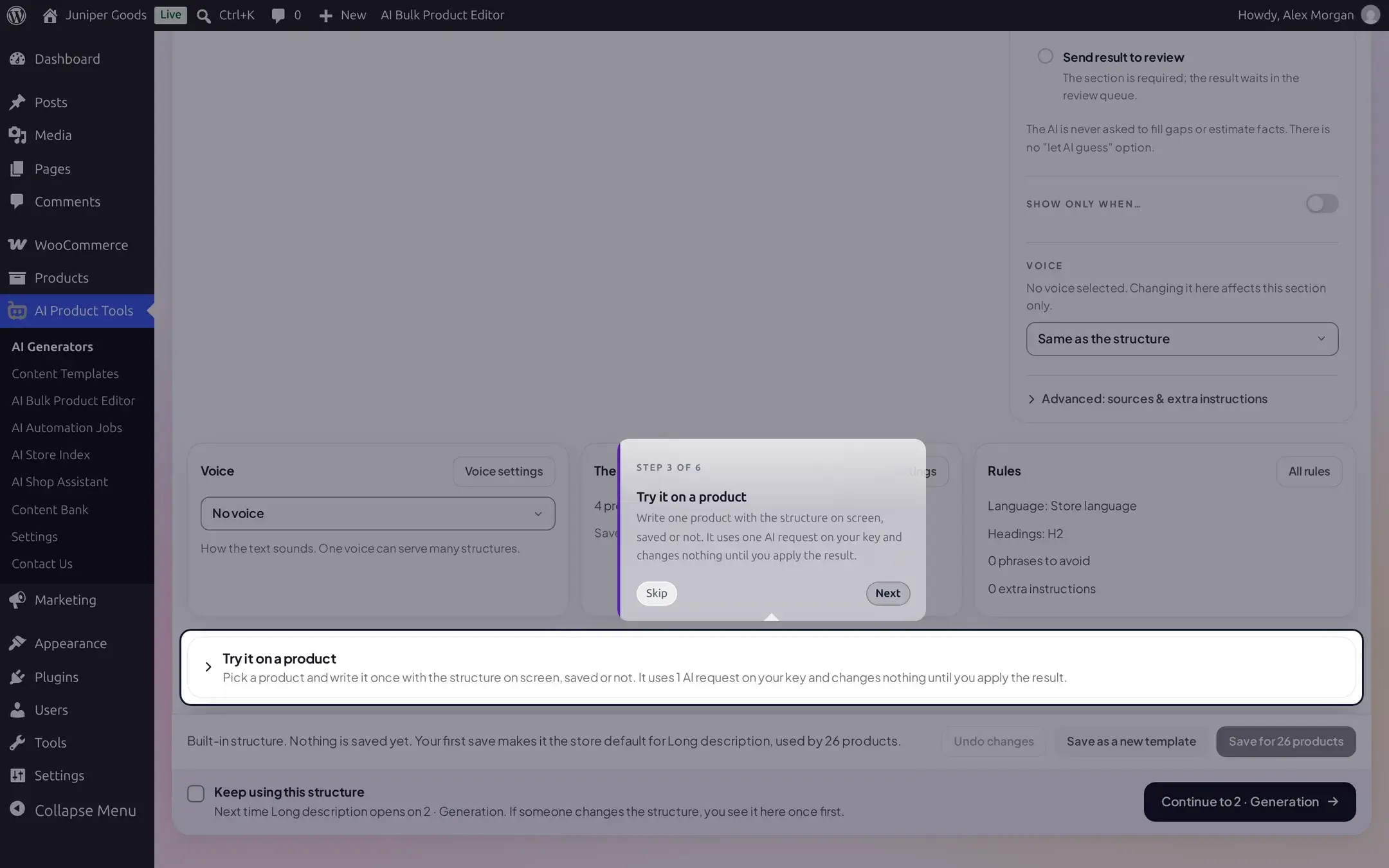The height and width of the screenshot is (868, 1389).
Task: Open the AI Shop Assistant submenu item
Action: (x=60, y=482)
